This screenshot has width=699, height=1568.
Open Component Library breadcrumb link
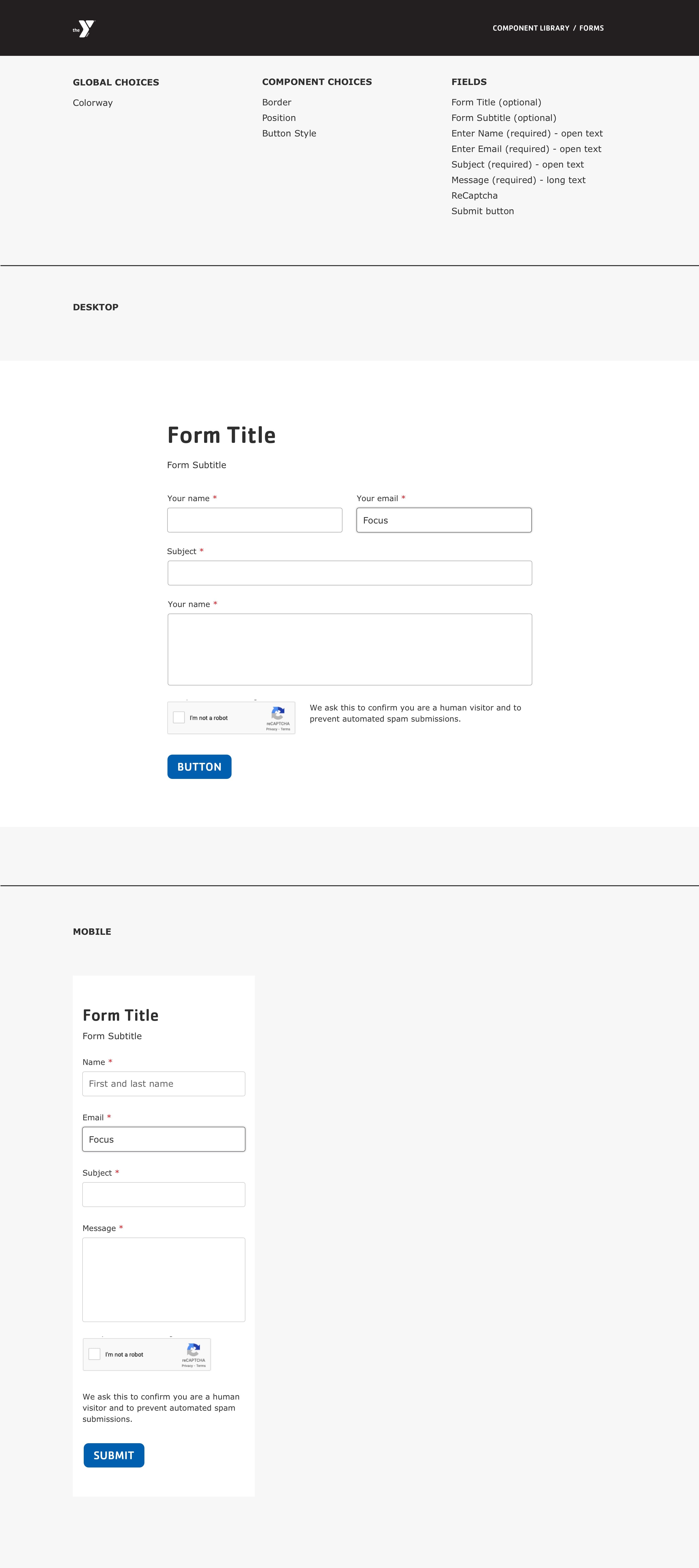[x=531, y=28]
